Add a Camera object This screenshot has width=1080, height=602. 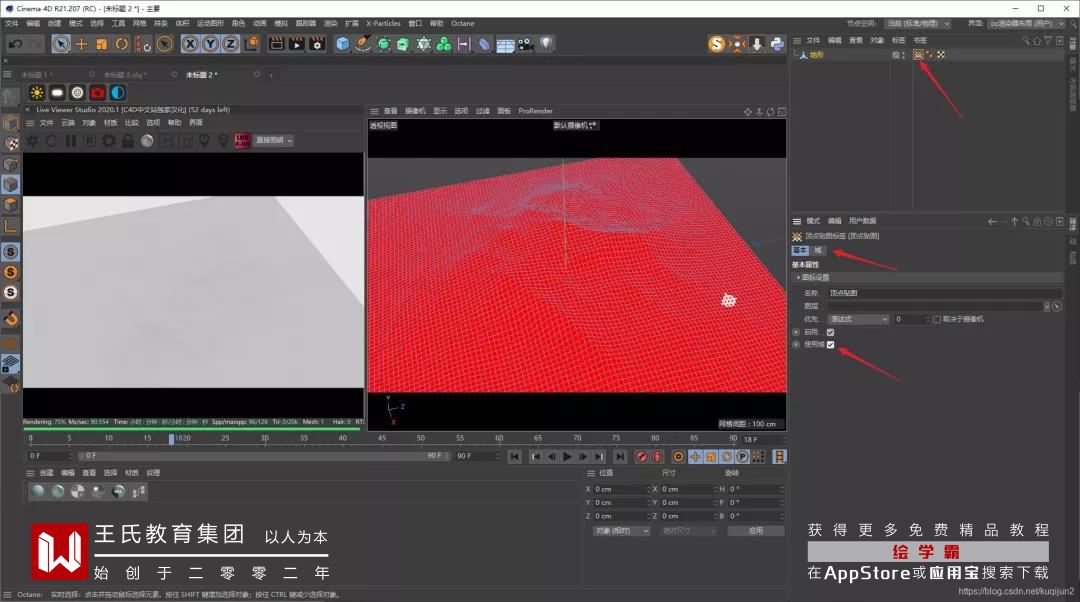click(x=526, y=44)
